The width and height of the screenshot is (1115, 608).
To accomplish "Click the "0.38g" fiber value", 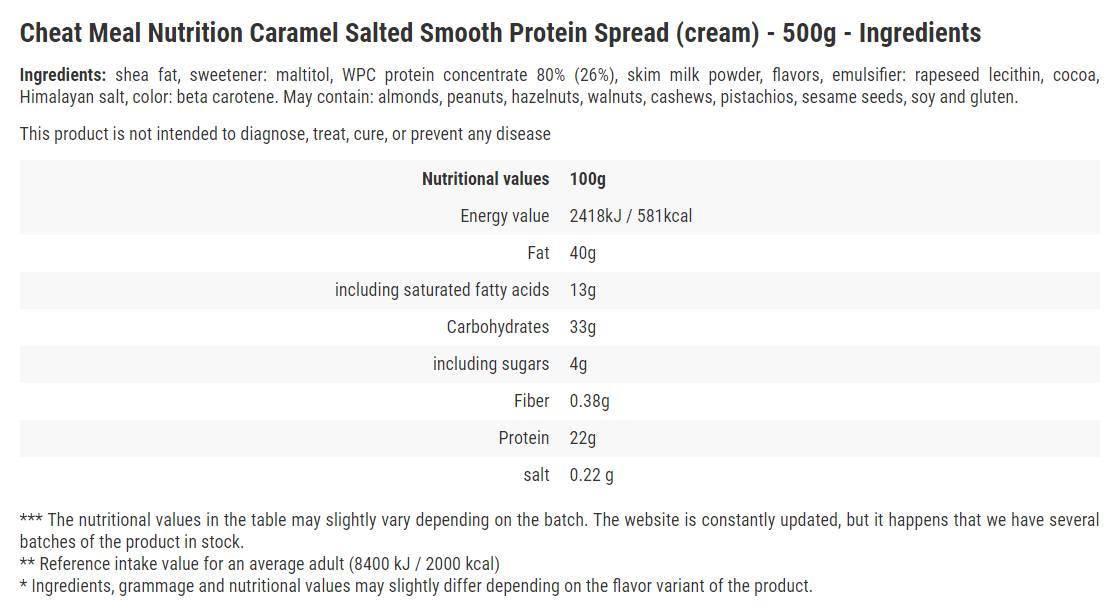I will tap(589, 401).
